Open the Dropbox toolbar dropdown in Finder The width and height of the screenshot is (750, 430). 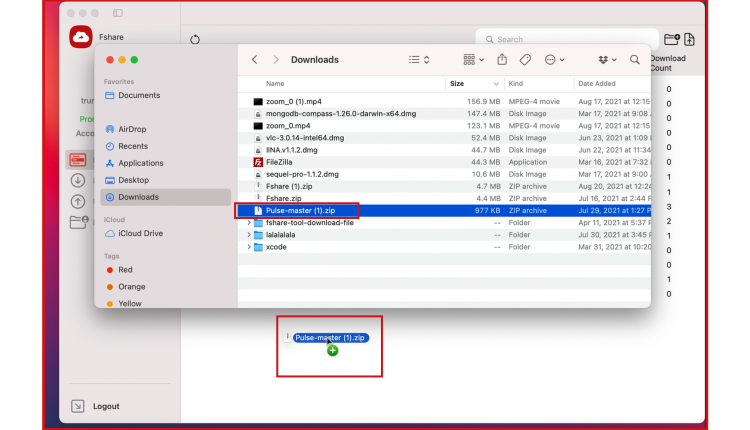tap(607, 59)
